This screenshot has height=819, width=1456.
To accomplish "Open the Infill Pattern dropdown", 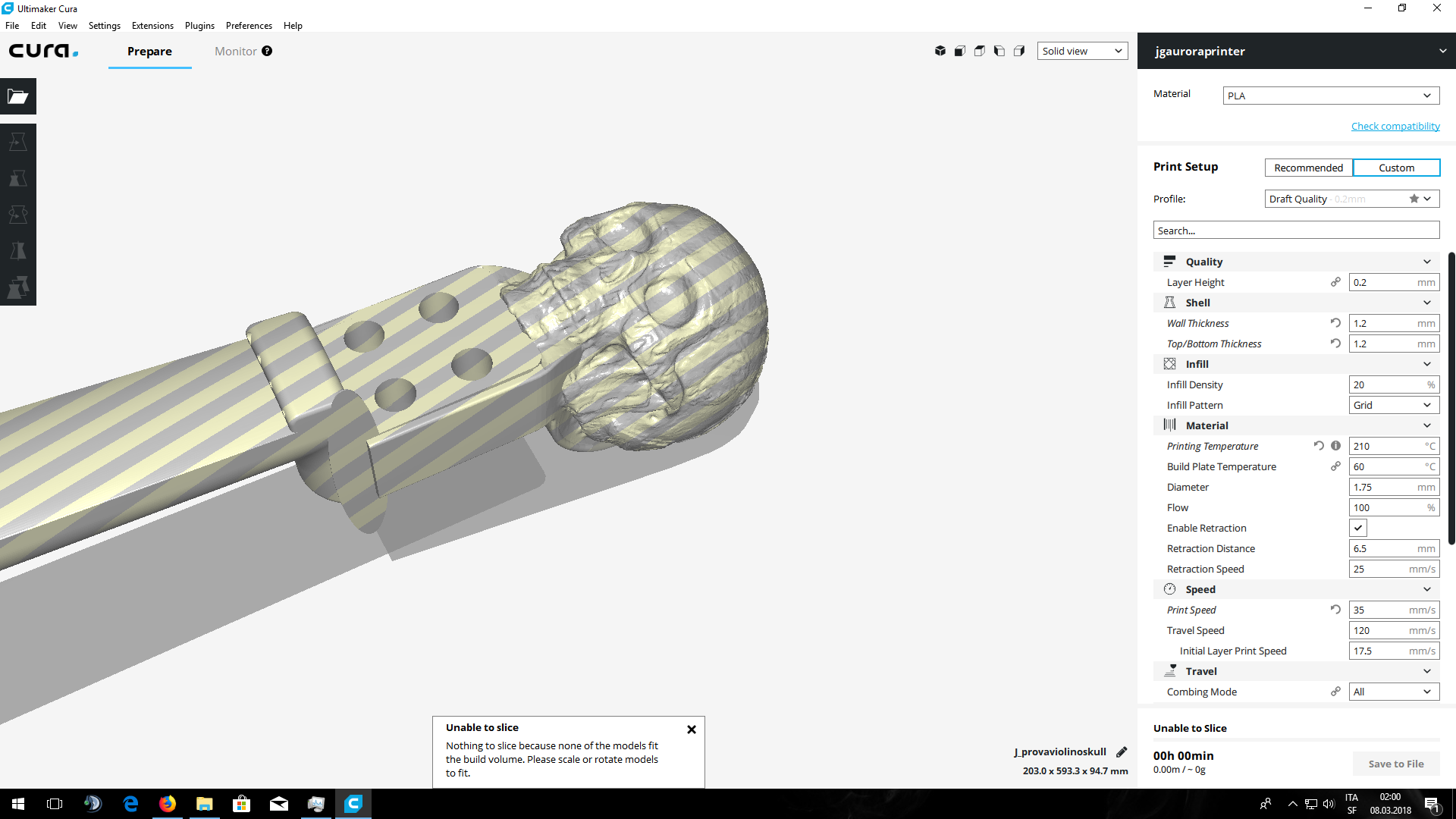I will coord(1394,405).
